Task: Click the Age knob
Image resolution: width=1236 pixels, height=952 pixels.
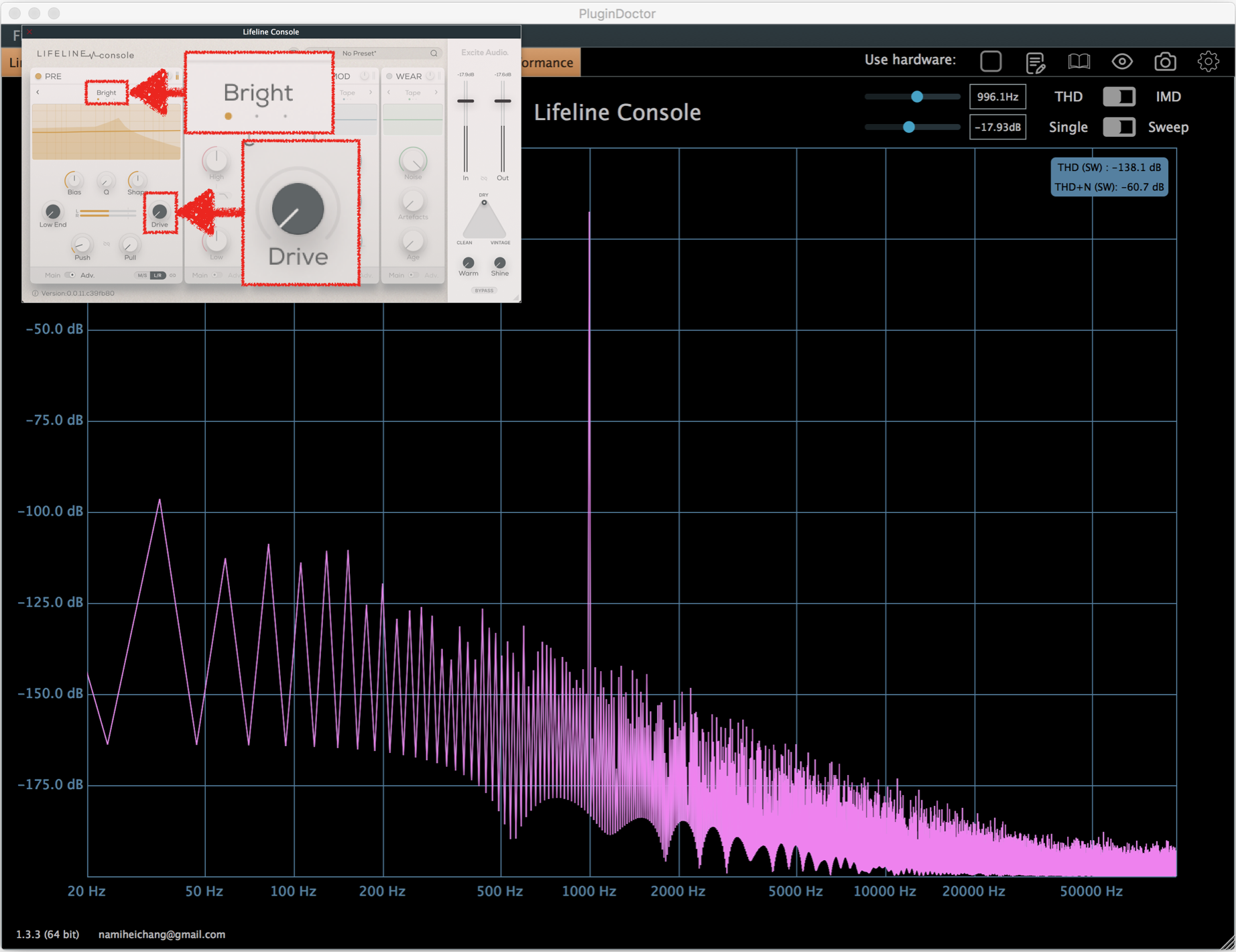Action: coord(413,241)
